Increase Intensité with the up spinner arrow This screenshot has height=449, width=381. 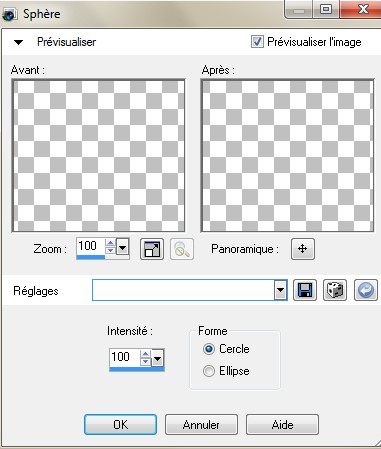[145, 354]
